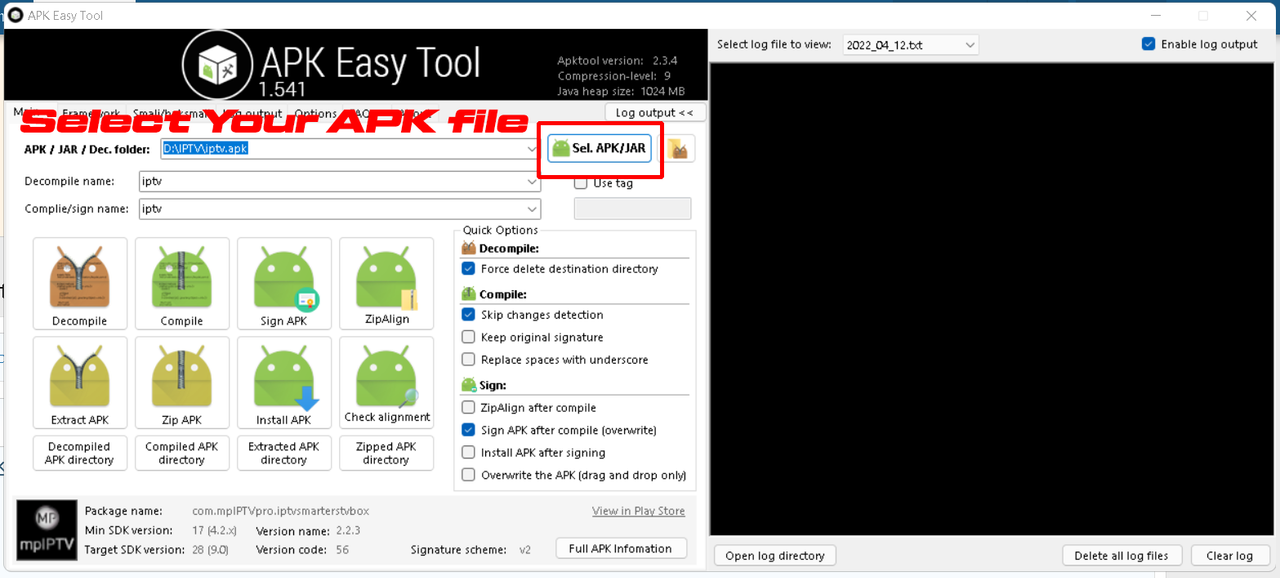
Task: Click the Sel. APK/JAR button
Action: click(x=600, y=149)
